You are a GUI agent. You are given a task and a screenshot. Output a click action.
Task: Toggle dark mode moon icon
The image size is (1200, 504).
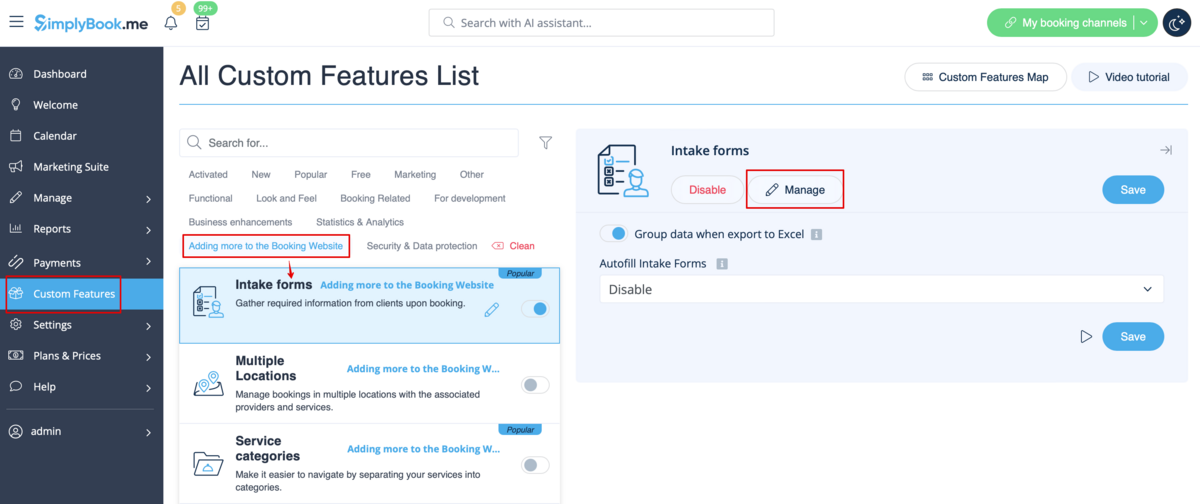[1176, 22]
